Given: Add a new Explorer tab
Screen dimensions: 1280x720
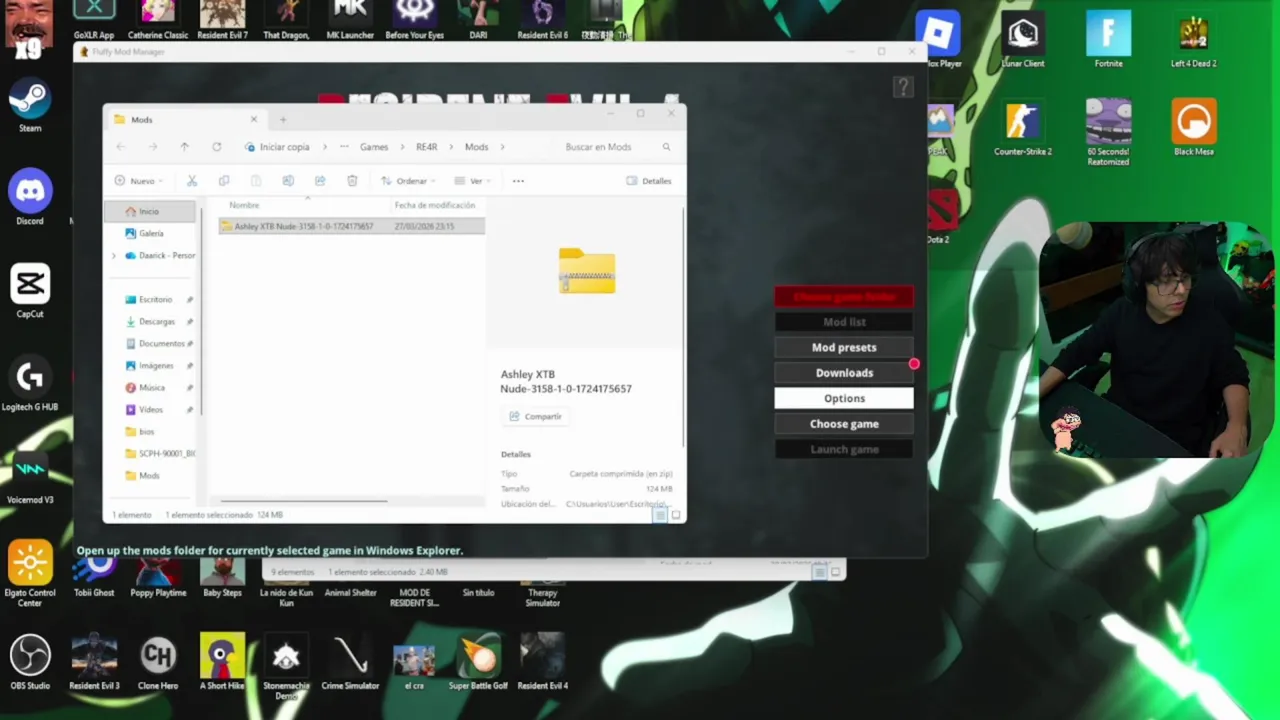Looking at the screenshot, I should [x=283, y=119].
